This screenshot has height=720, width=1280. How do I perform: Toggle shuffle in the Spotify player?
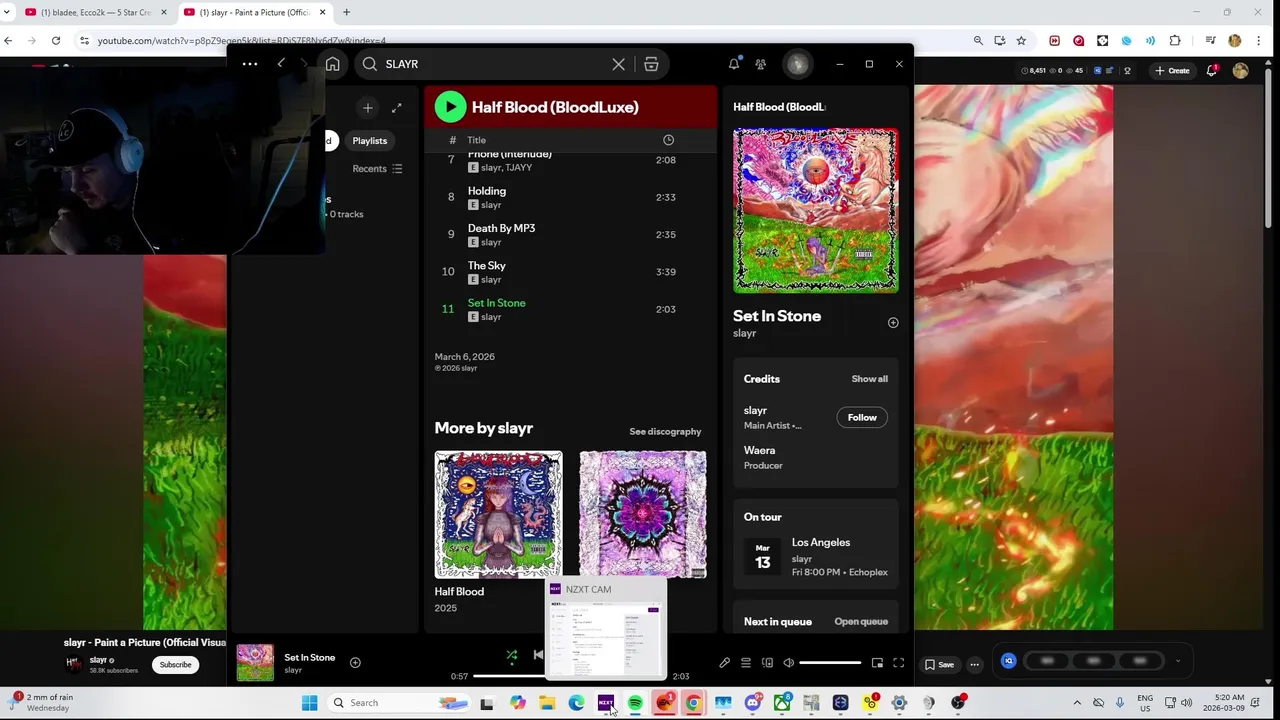tap(512, 656)
